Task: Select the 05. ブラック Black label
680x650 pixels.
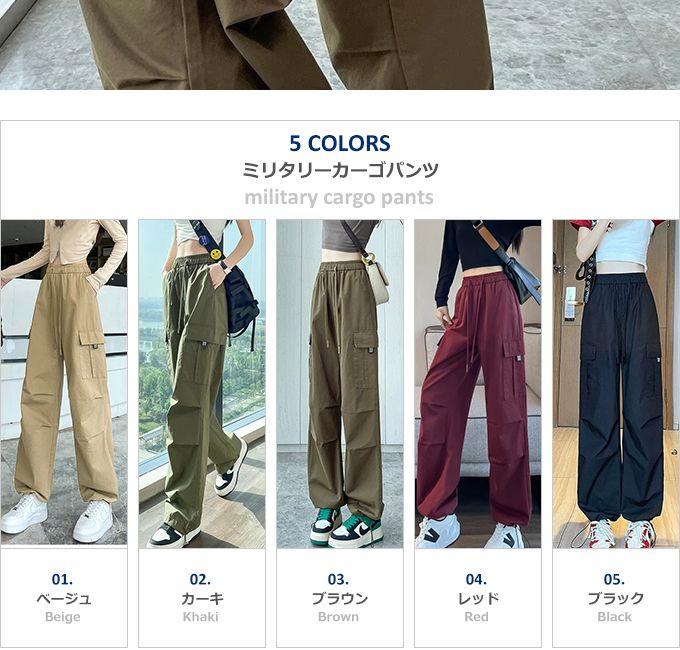Action: (615, 598)
